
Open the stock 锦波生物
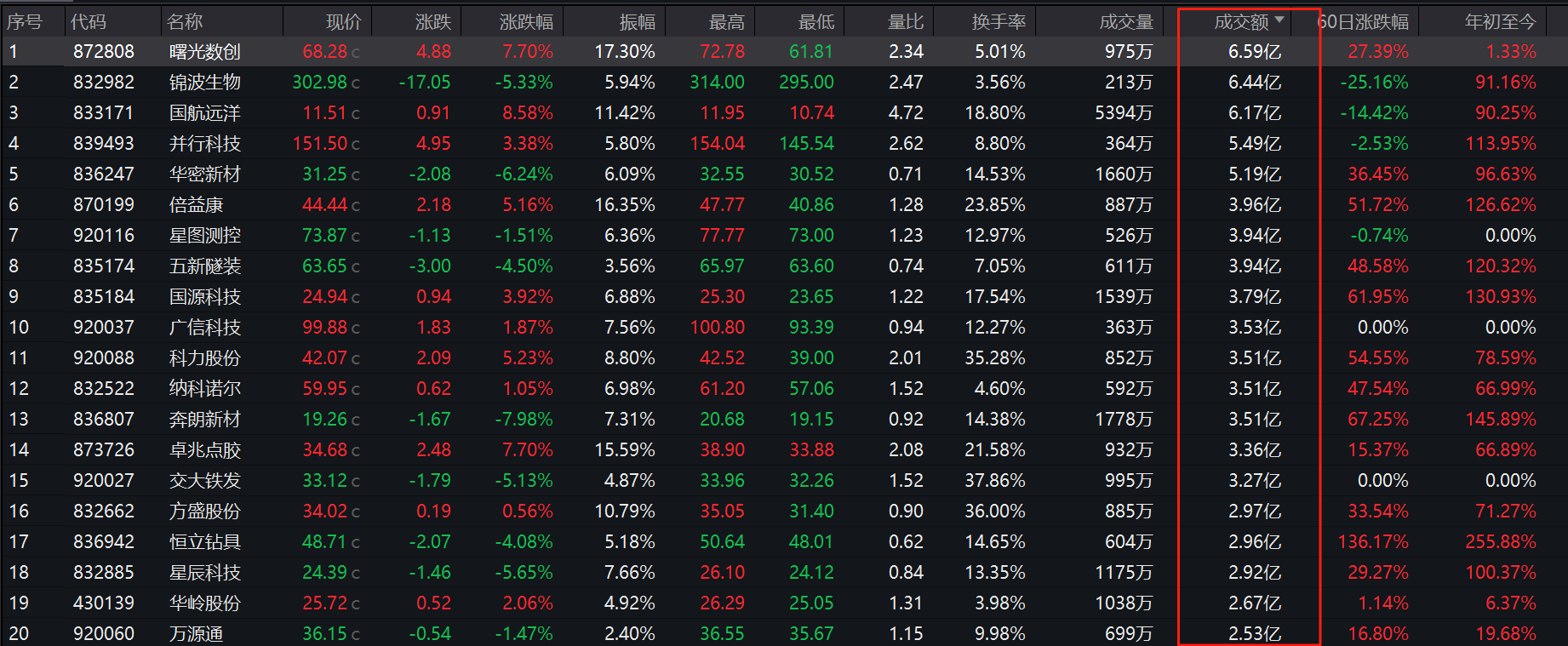[x=204, y=83]
